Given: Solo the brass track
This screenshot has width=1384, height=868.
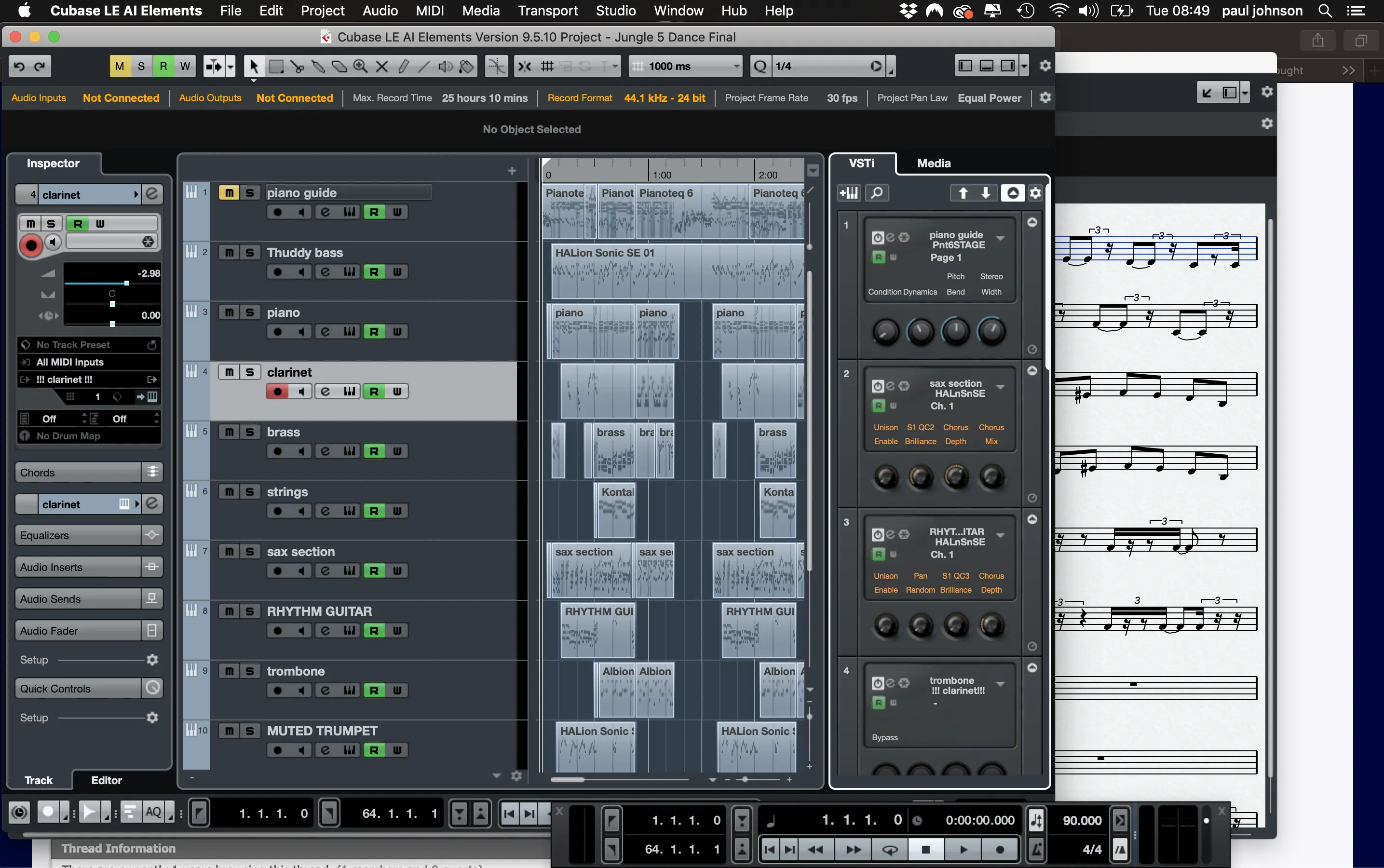Looking at the screenshot, I should pos(250,432).
